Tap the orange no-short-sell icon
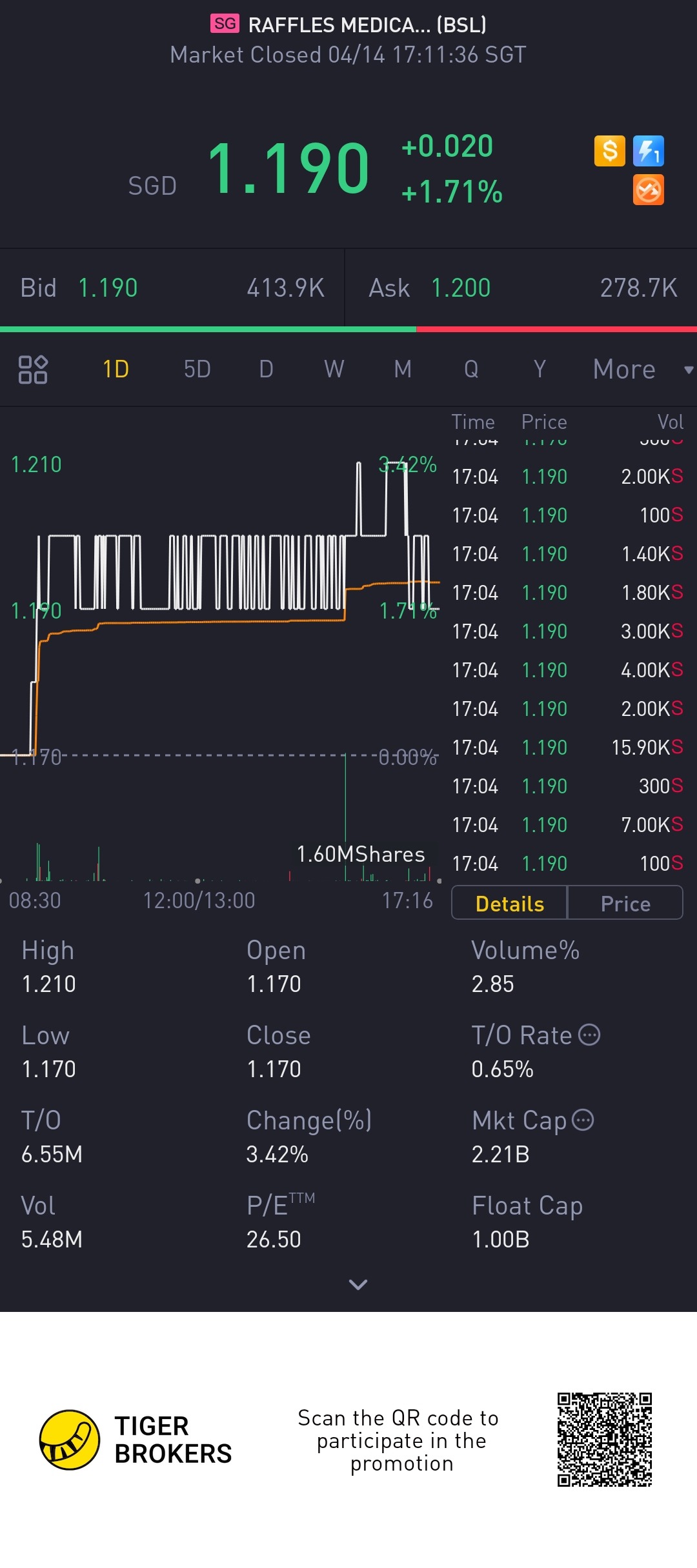 click(x=649, y=190)
